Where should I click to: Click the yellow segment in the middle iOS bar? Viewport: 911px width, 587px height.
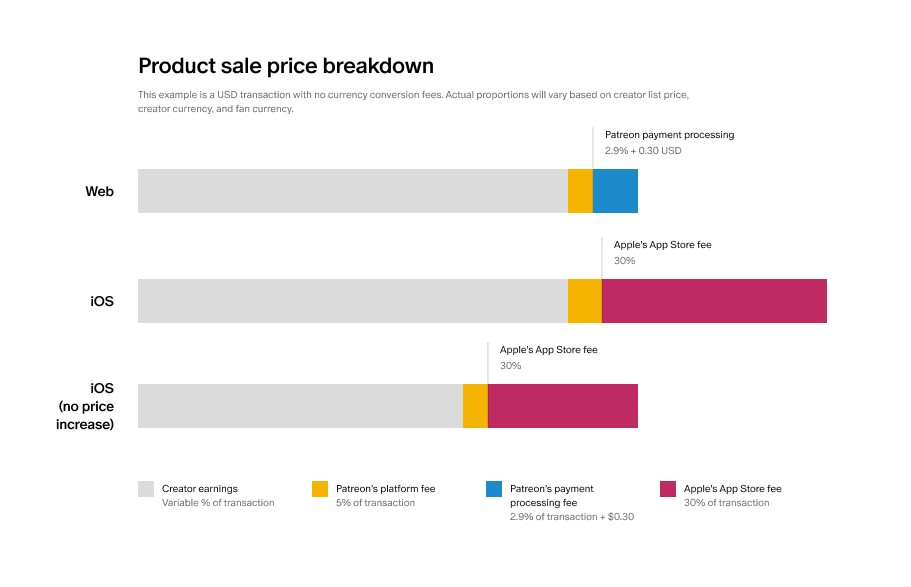coord(585,301)
